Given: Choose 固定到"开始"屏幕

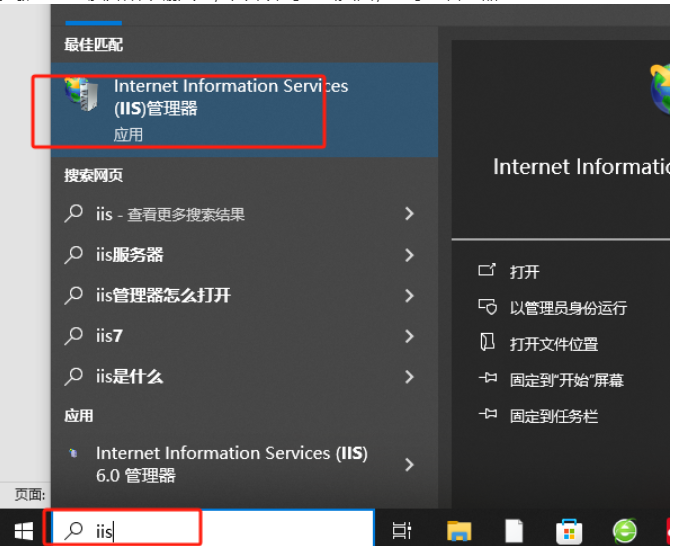Looking at the screenshot, I should click(x=567, y=380).
